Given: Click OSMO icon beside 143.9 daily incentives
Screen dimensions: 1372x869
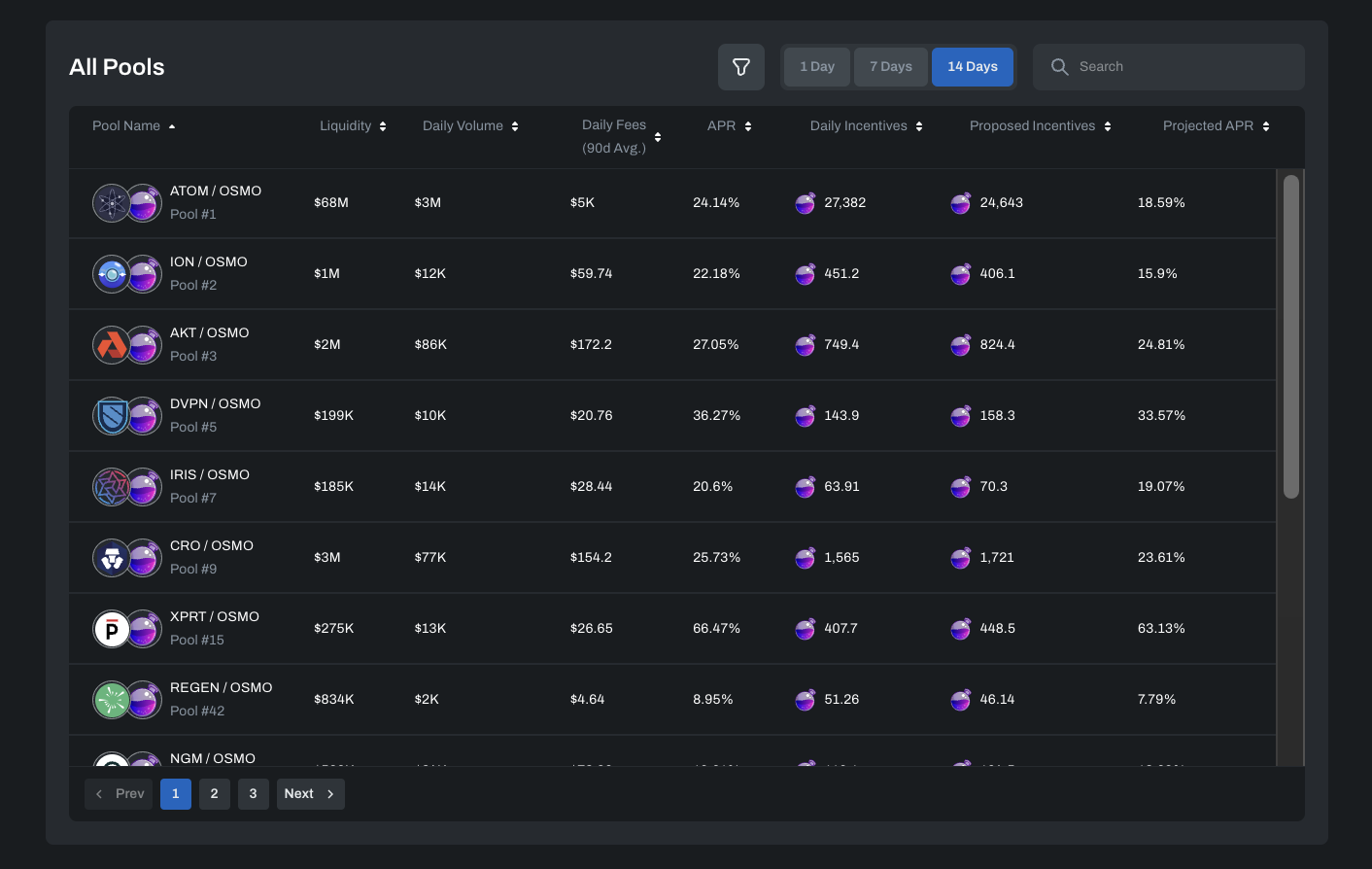Looking at the screenshot, I should tap(806, 416).
